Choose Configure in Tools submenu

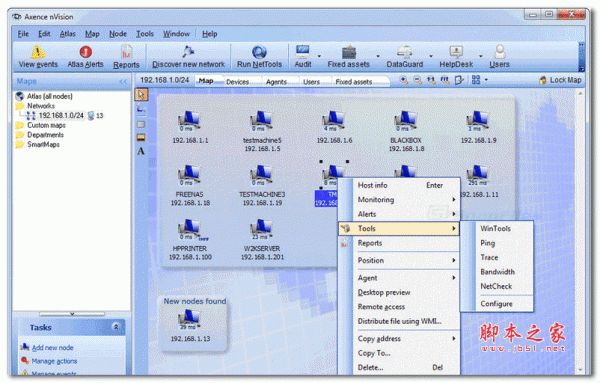pyautogui.click(x=496, y=304)
